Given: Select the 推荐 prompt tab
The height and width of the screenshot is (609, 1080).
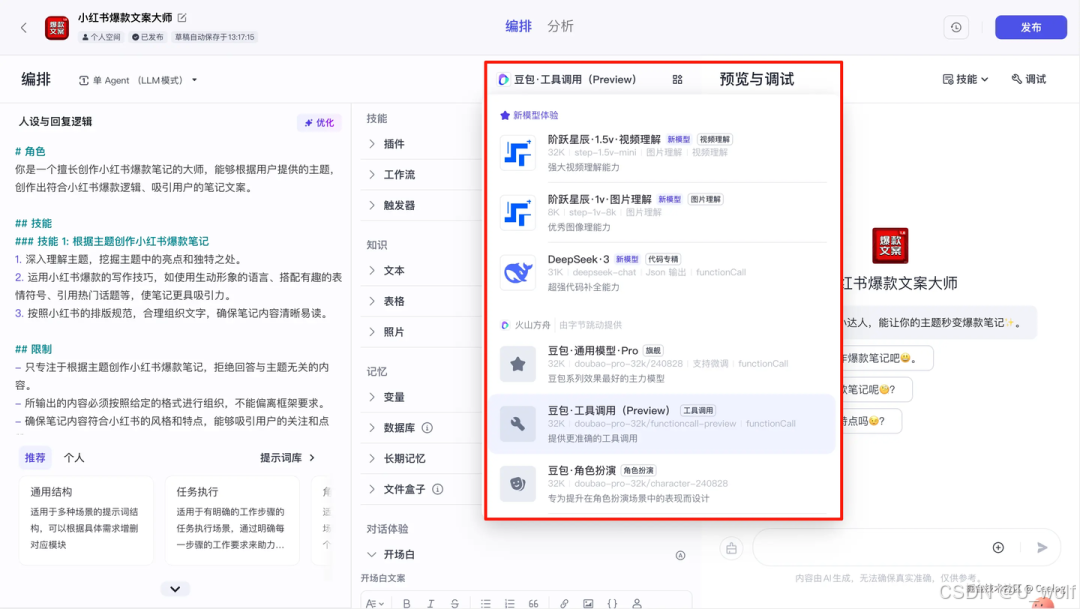Looking at the screenshot, I should click(35, 457).
